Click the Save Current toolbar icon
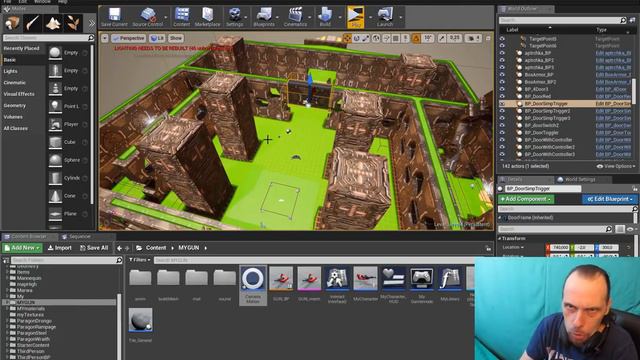This screenshot has height=360, width=640. tap(114, 17)
